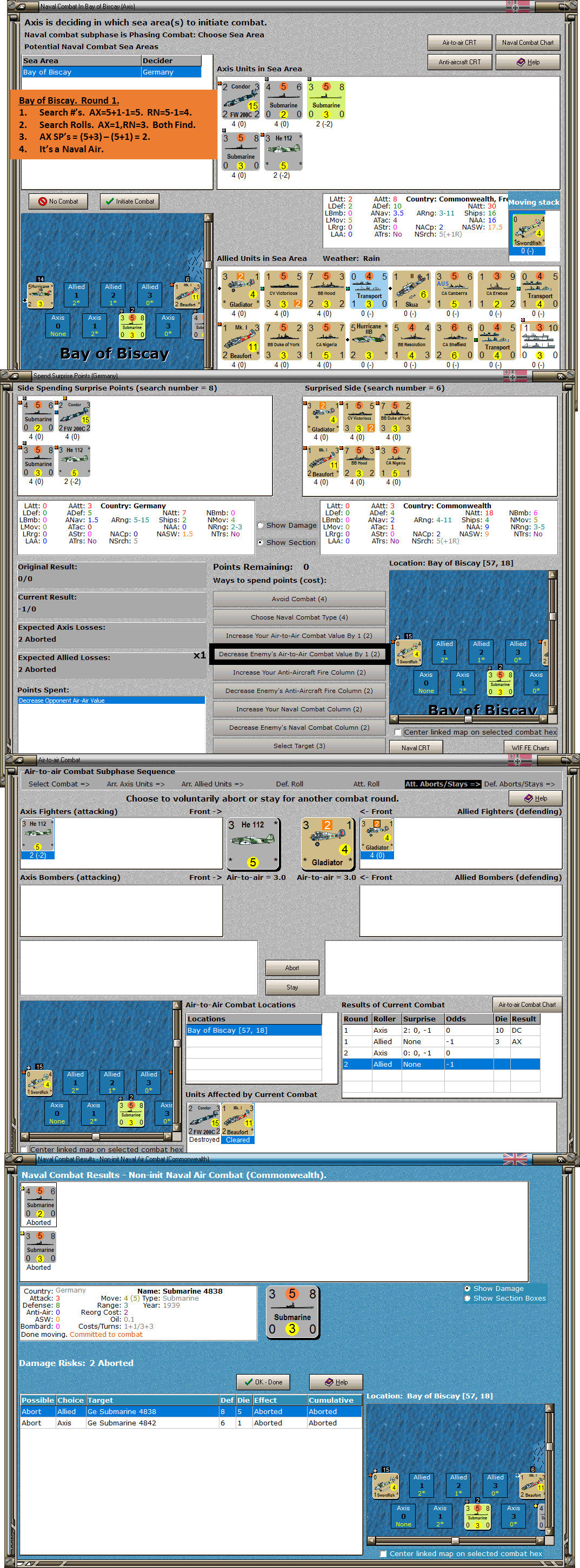The image size is (580, 1568).
Task: Click No Combat button
Action: coord(58,201)
